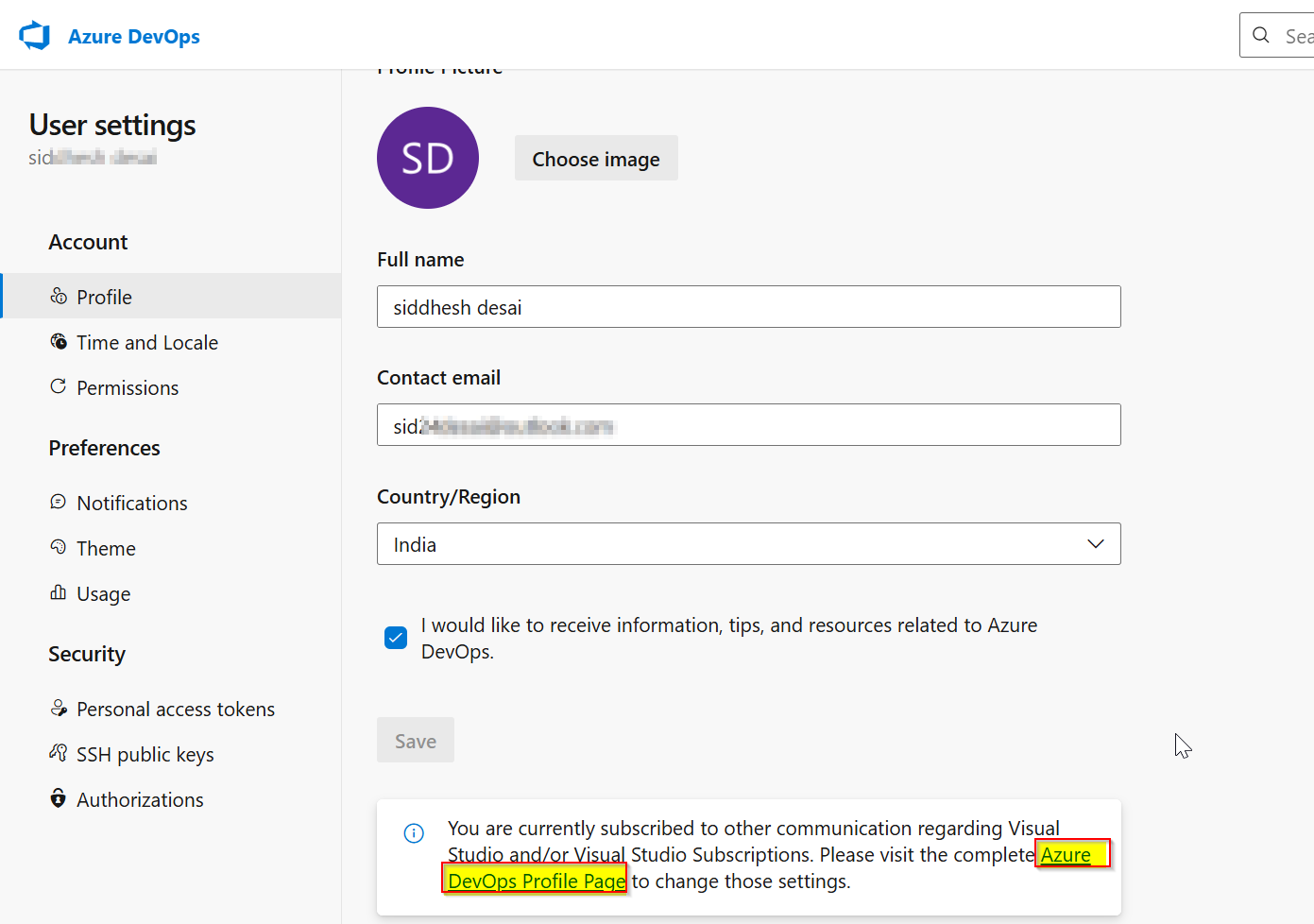Click the Full name label
This screenshot has height=924, width=1314.
[x=420, y=260]
